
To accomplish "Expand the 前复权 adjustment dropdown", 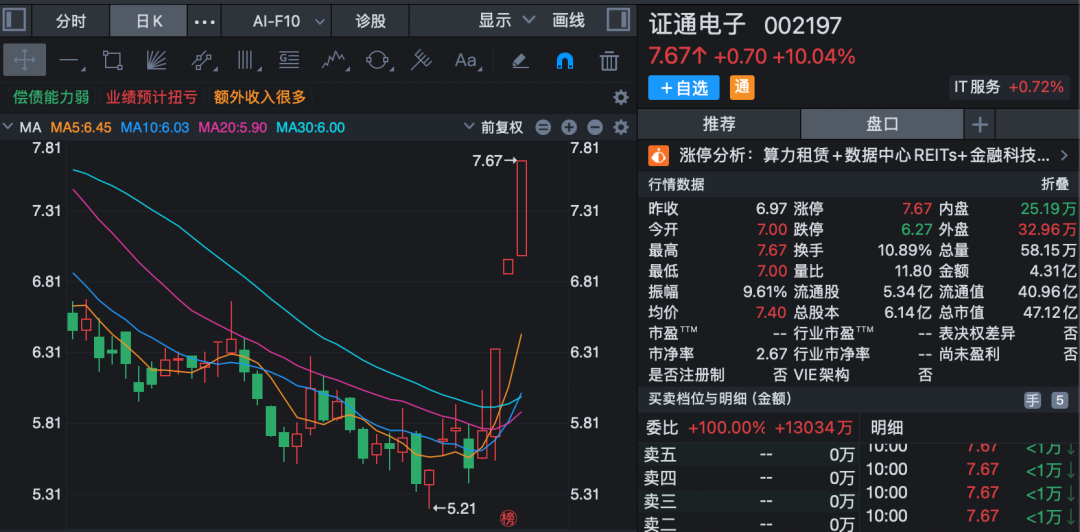I will click(x=494, y=127).
